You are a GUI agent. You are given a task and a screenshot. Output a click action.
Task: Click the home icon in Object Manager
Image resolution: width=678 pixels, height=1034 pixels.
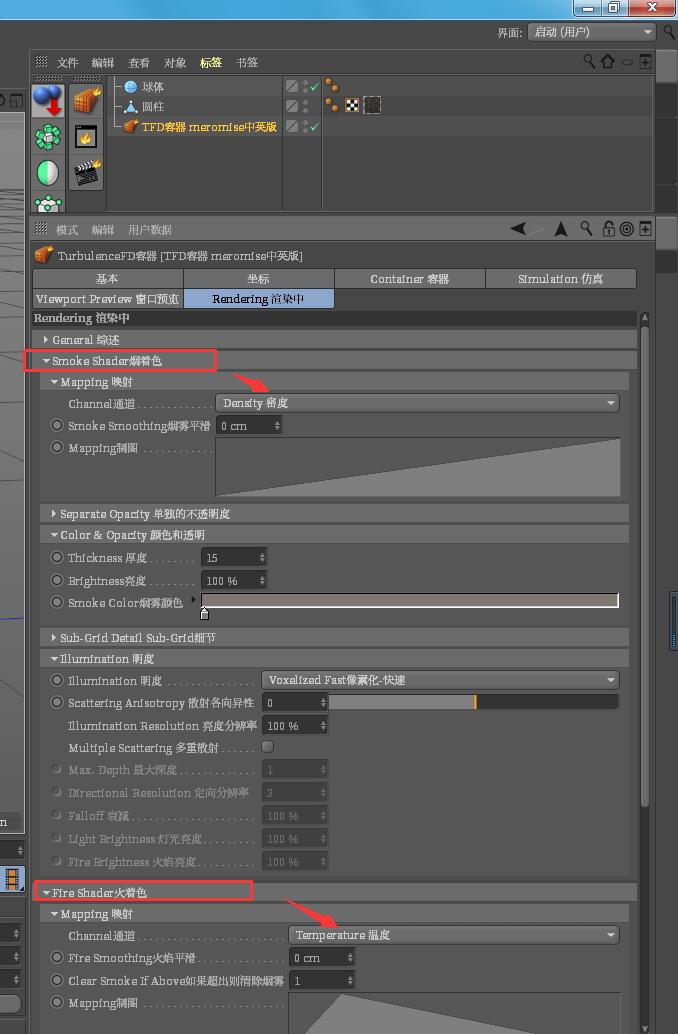click(x=607, y=62)
